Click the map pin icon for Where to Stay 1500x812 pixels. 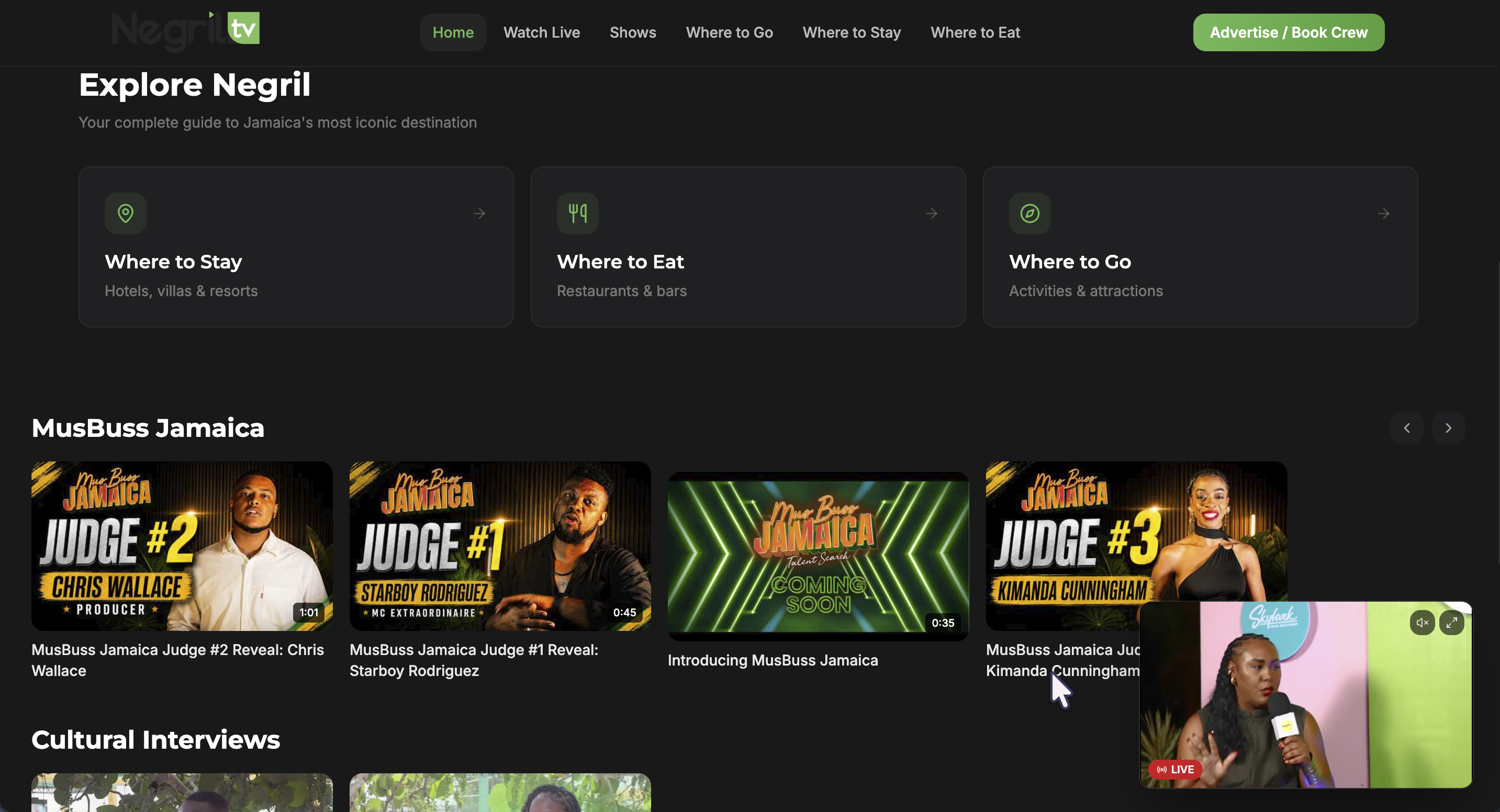125,213
